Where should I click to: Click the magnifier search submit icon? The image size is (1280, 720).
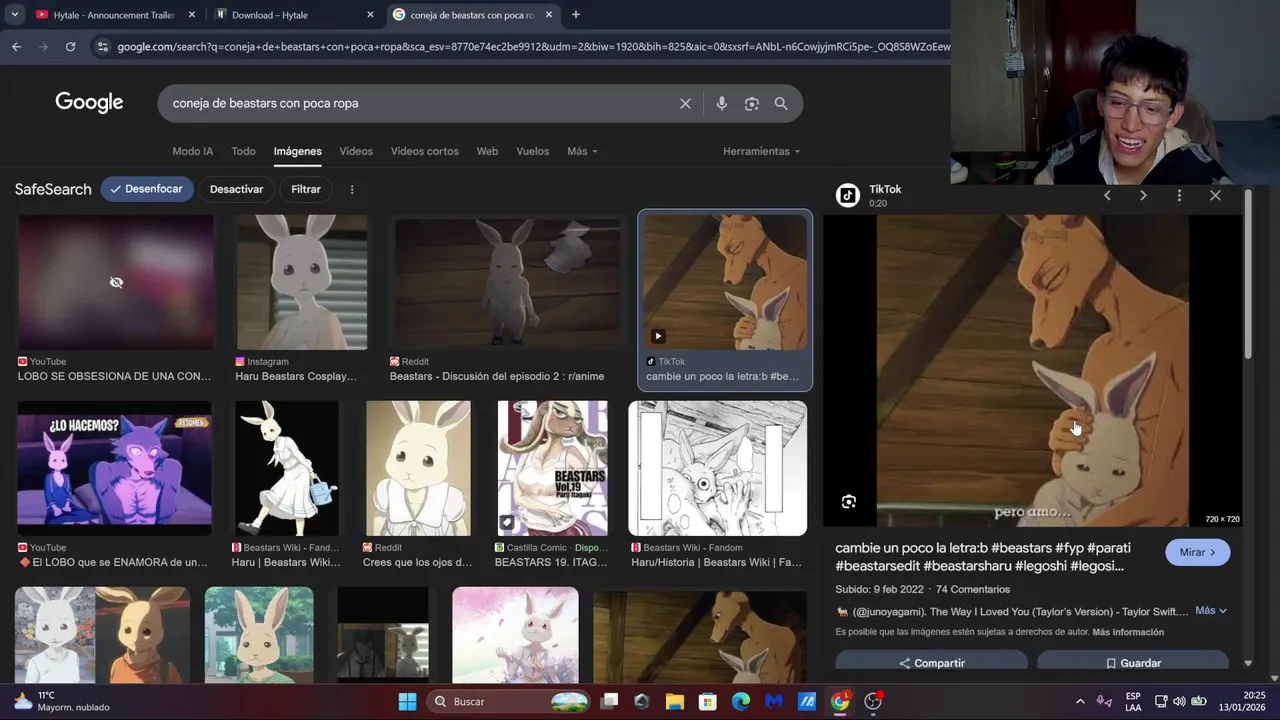(x=781, y=103)
